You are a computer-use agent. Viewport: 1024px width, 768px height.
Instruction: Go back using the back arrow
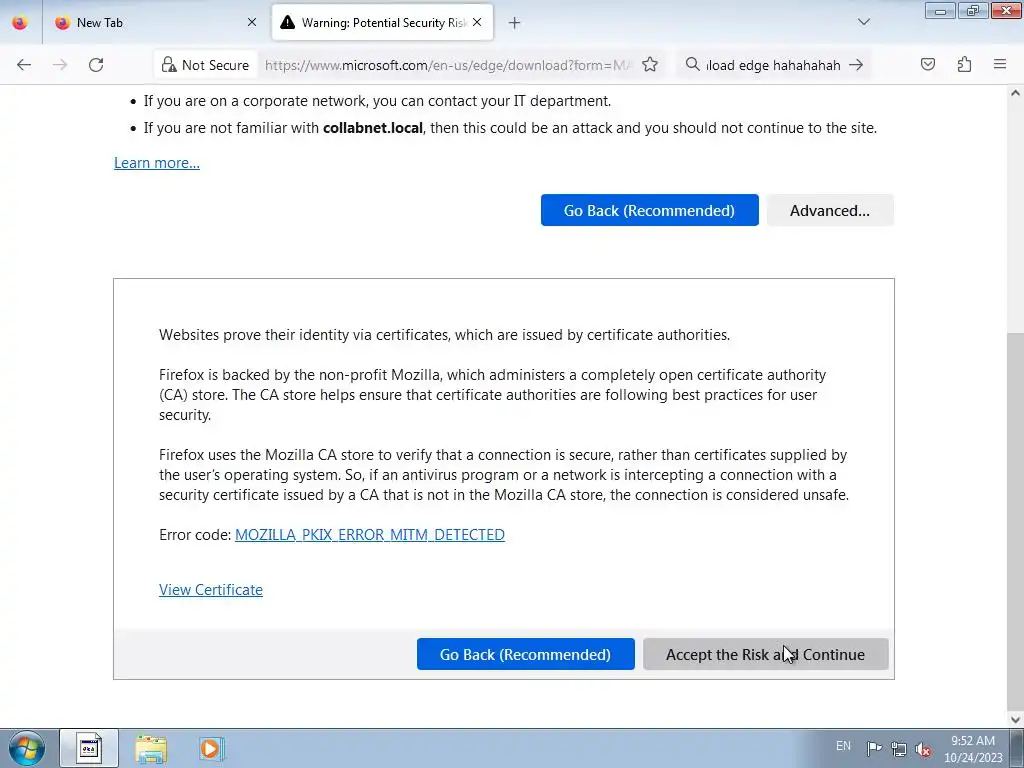[x=24, y=65]
